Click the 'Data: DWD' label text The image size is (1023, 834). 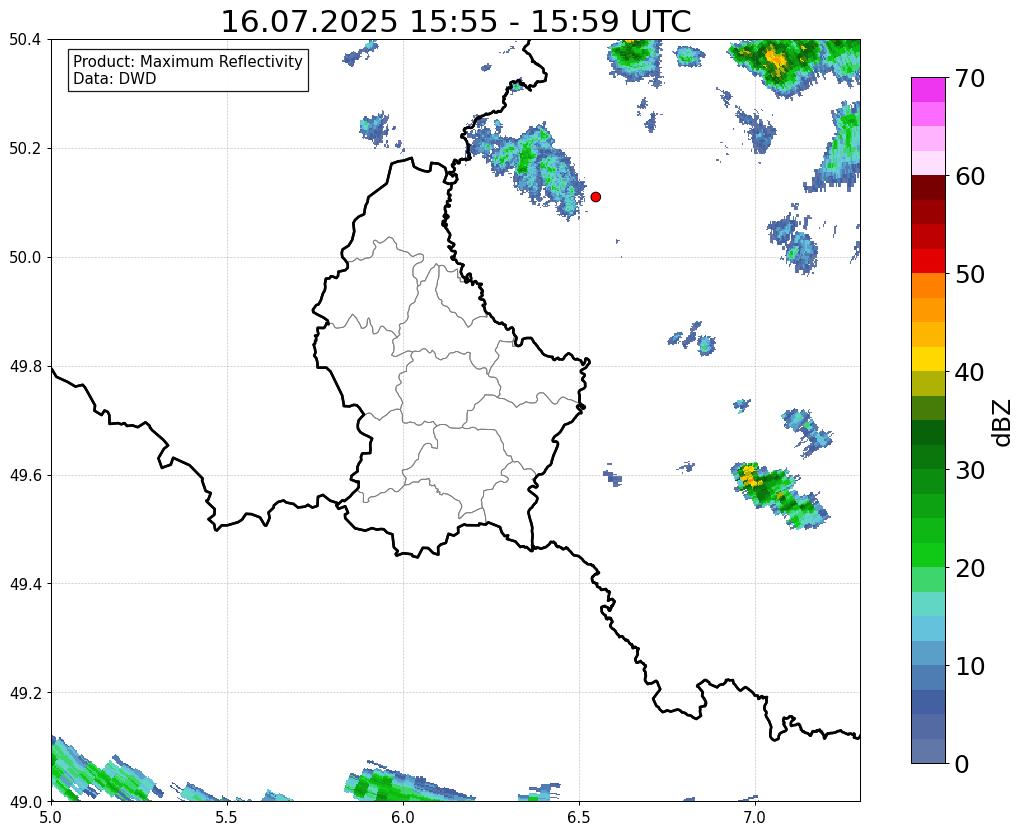point(115,79)
